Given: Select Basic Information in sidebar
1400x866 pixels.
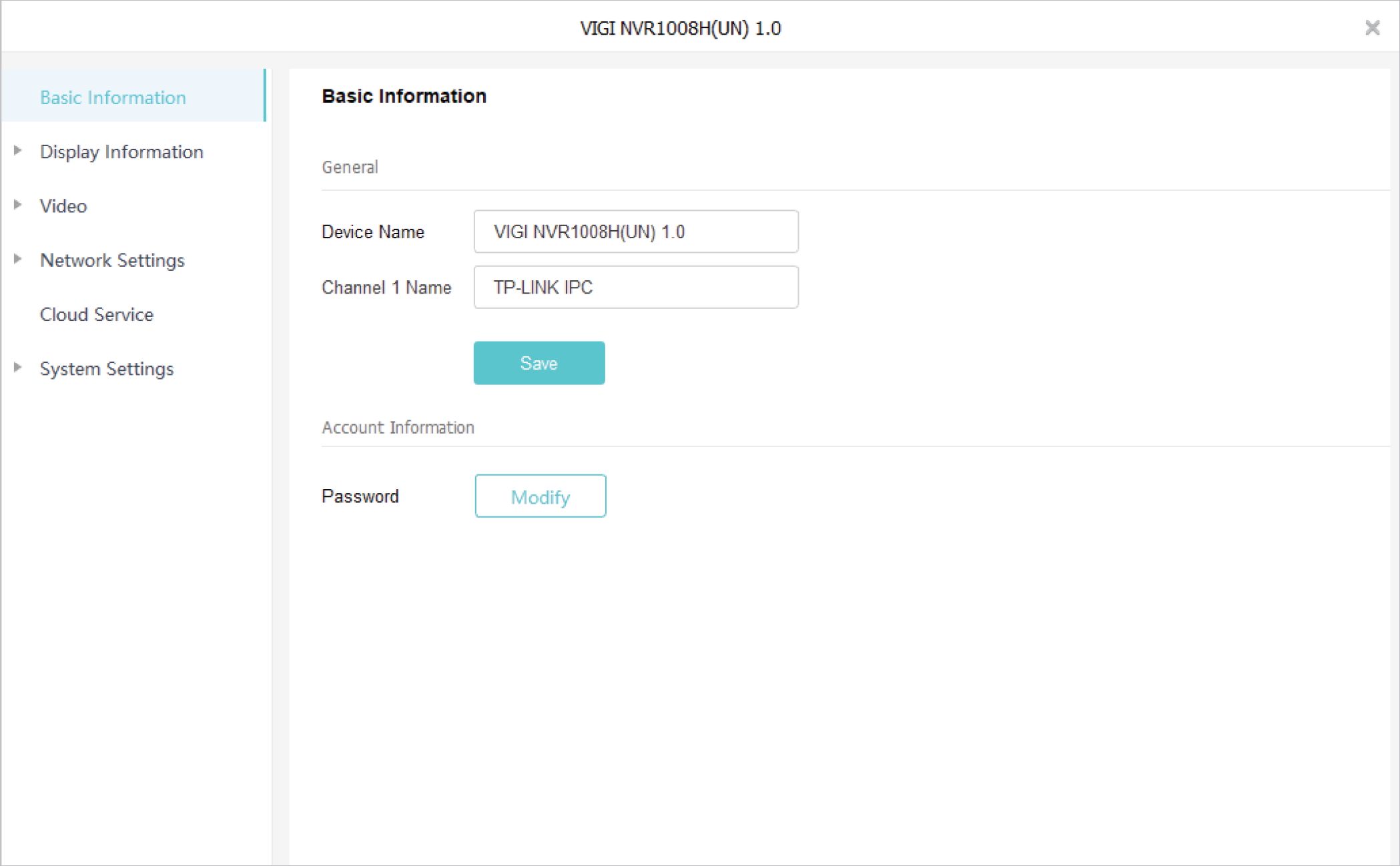Looking at the screenshot, I should point(113,97).
